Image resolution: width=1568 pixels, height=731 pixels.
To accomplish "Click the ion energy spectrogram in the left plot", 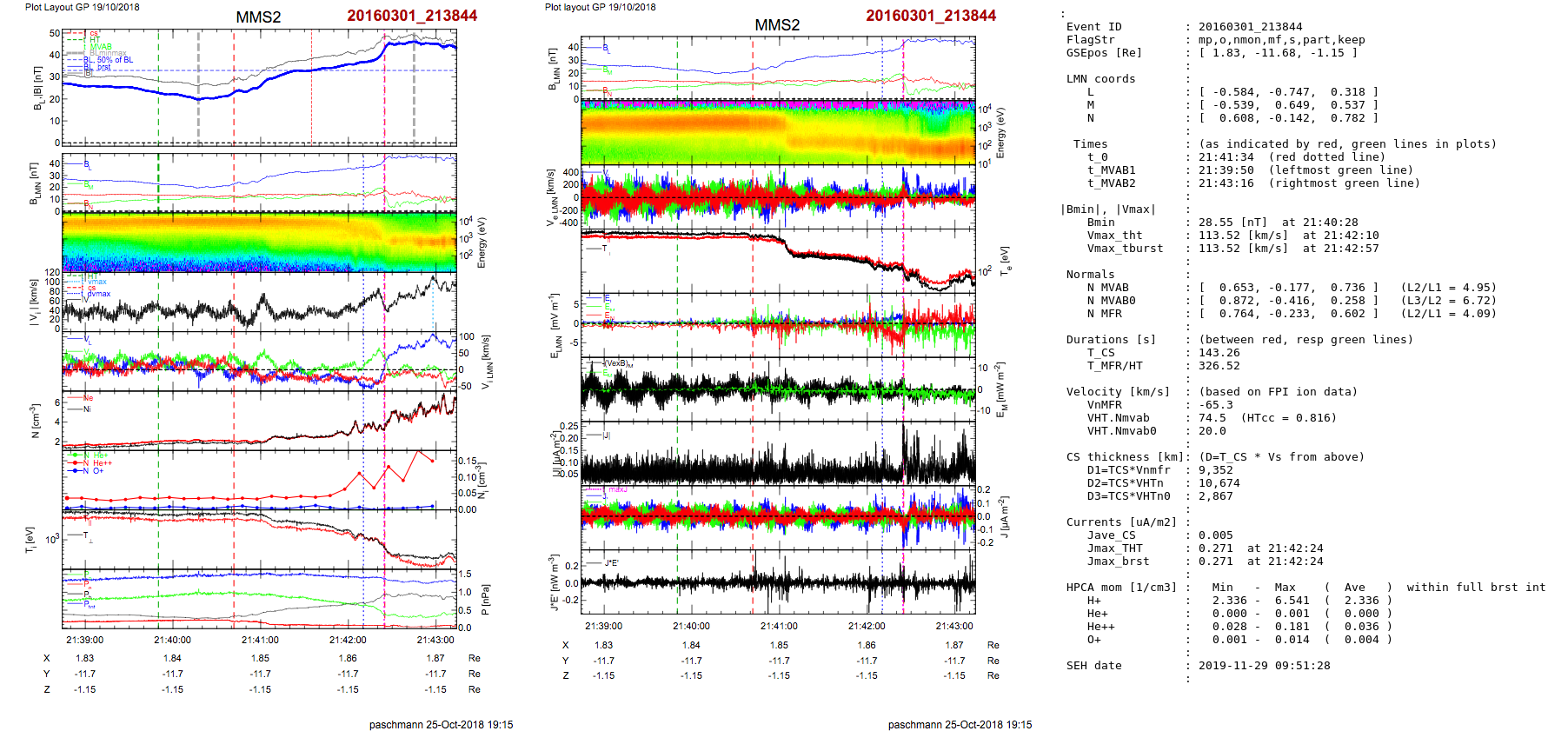I will click(259, 243).
